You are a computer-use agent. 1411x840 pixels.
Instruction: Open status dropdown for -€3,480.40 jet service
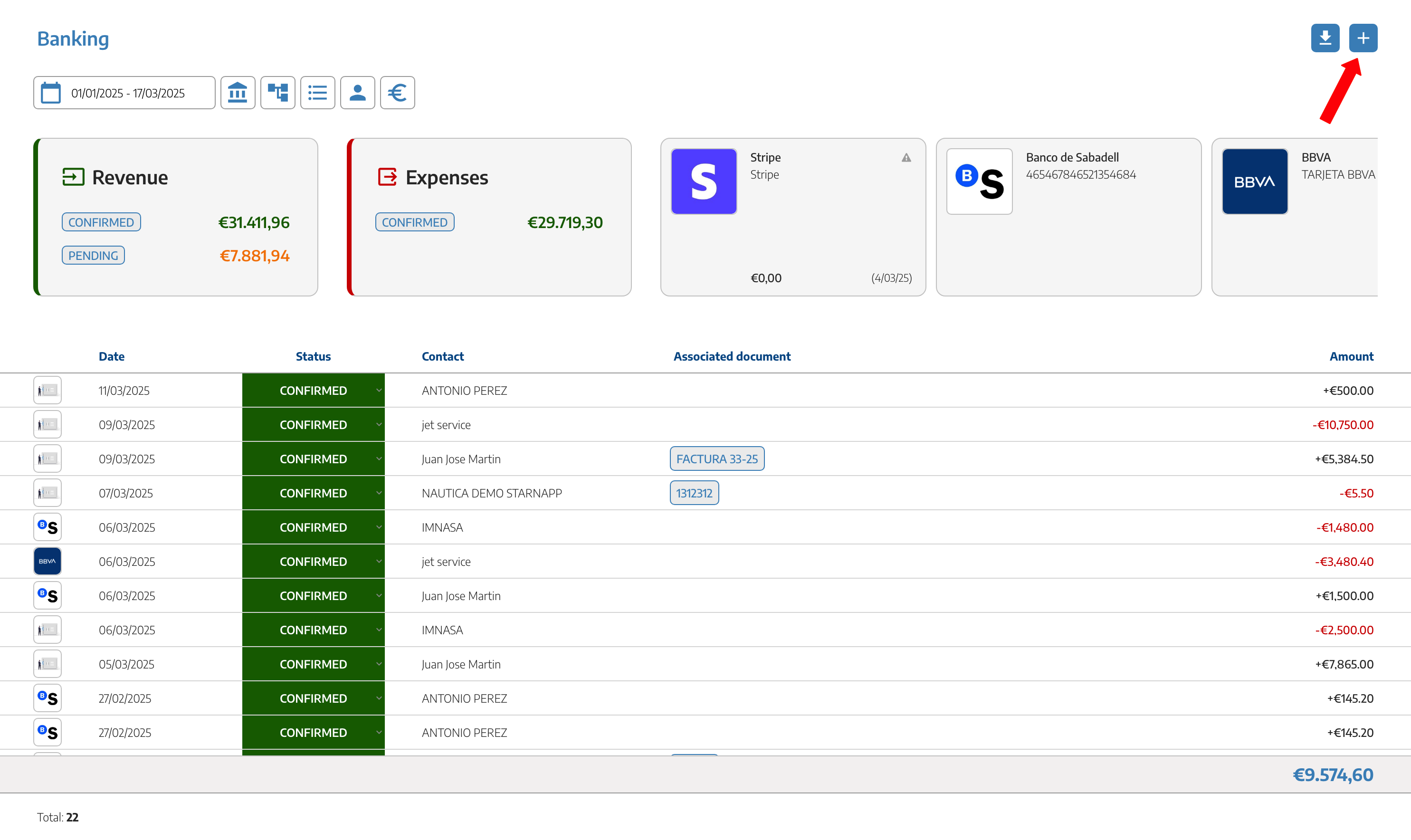click(313, 562)
